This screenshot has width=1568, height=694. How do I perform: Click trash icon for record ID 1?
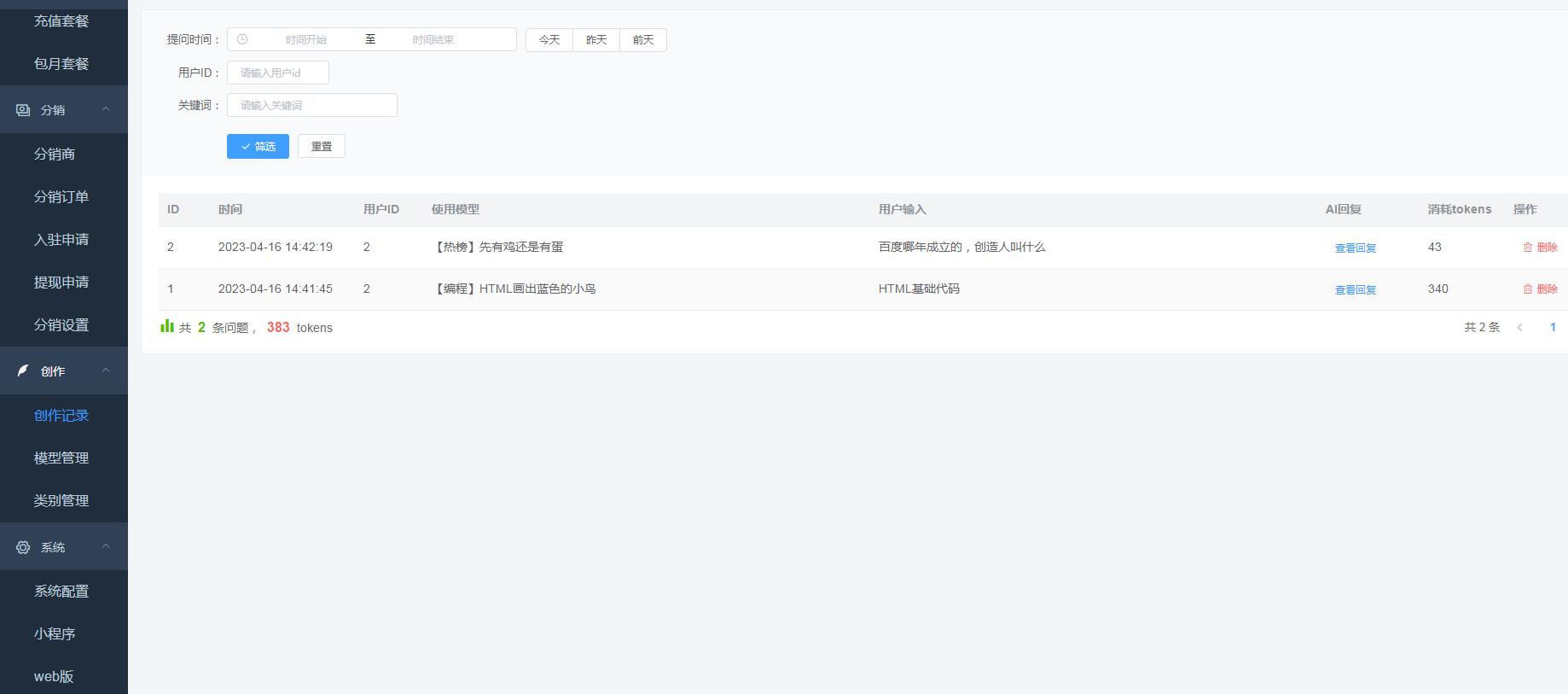point(1528,289)
